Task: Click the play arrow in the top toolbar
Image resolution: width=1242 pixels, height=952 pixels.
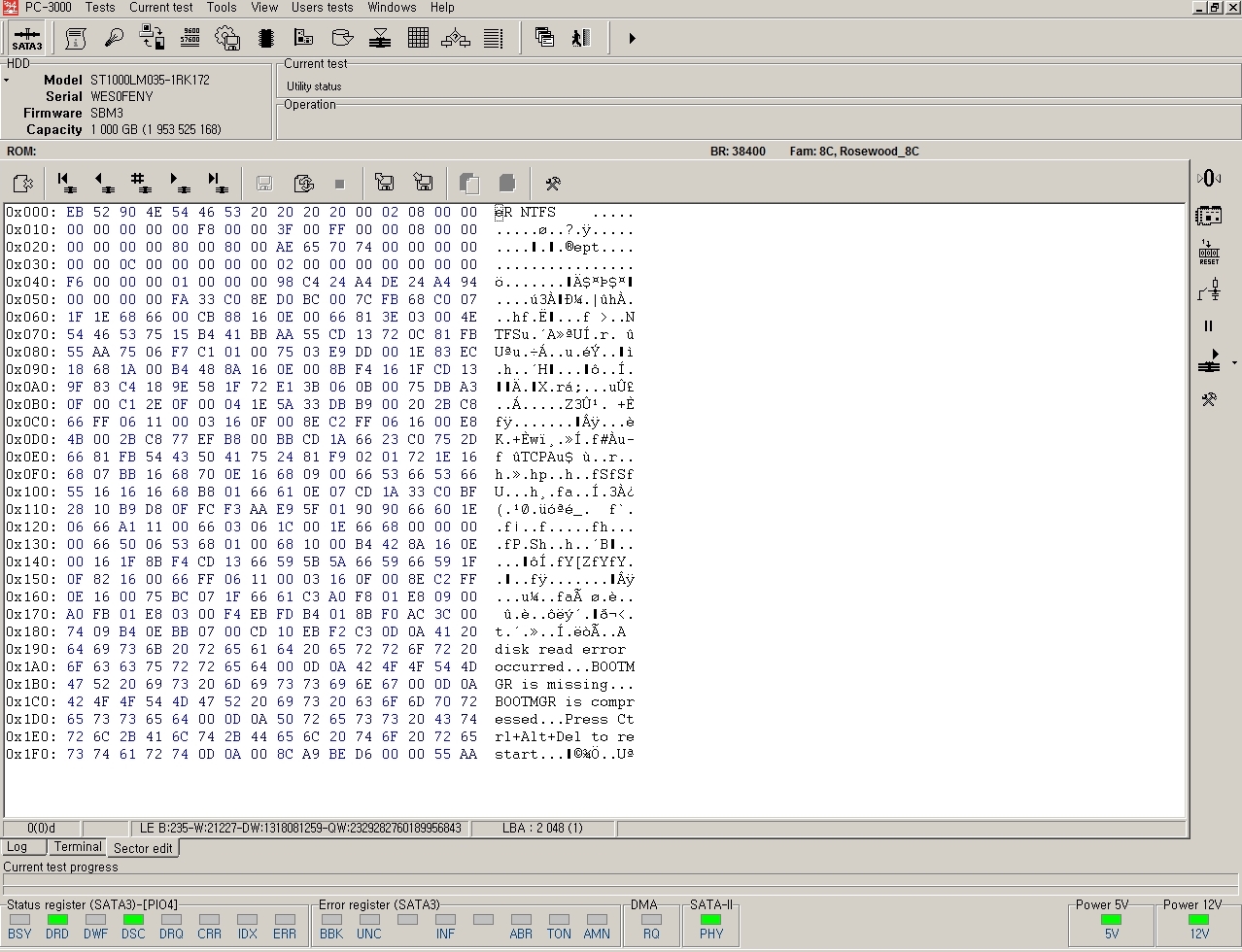Action: point(632,38)
